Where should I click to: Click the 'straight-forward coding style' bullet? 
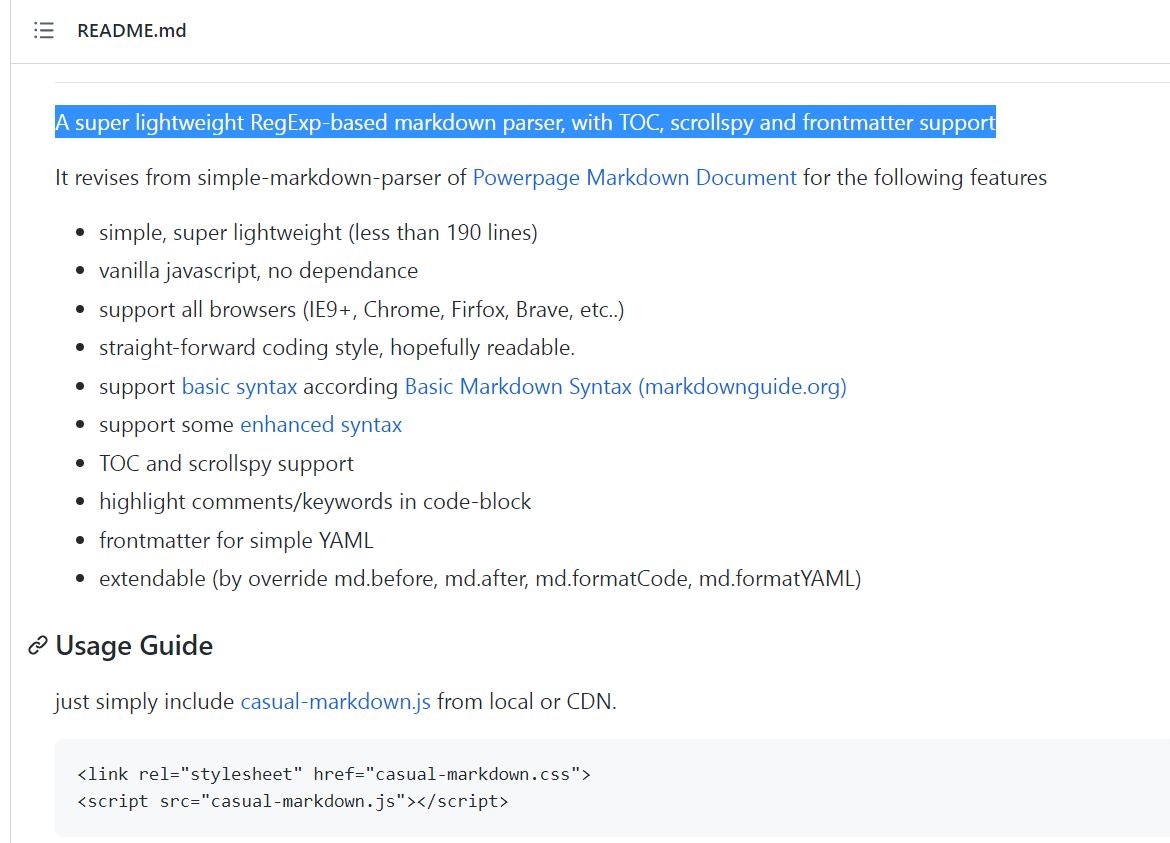point(337,348)
